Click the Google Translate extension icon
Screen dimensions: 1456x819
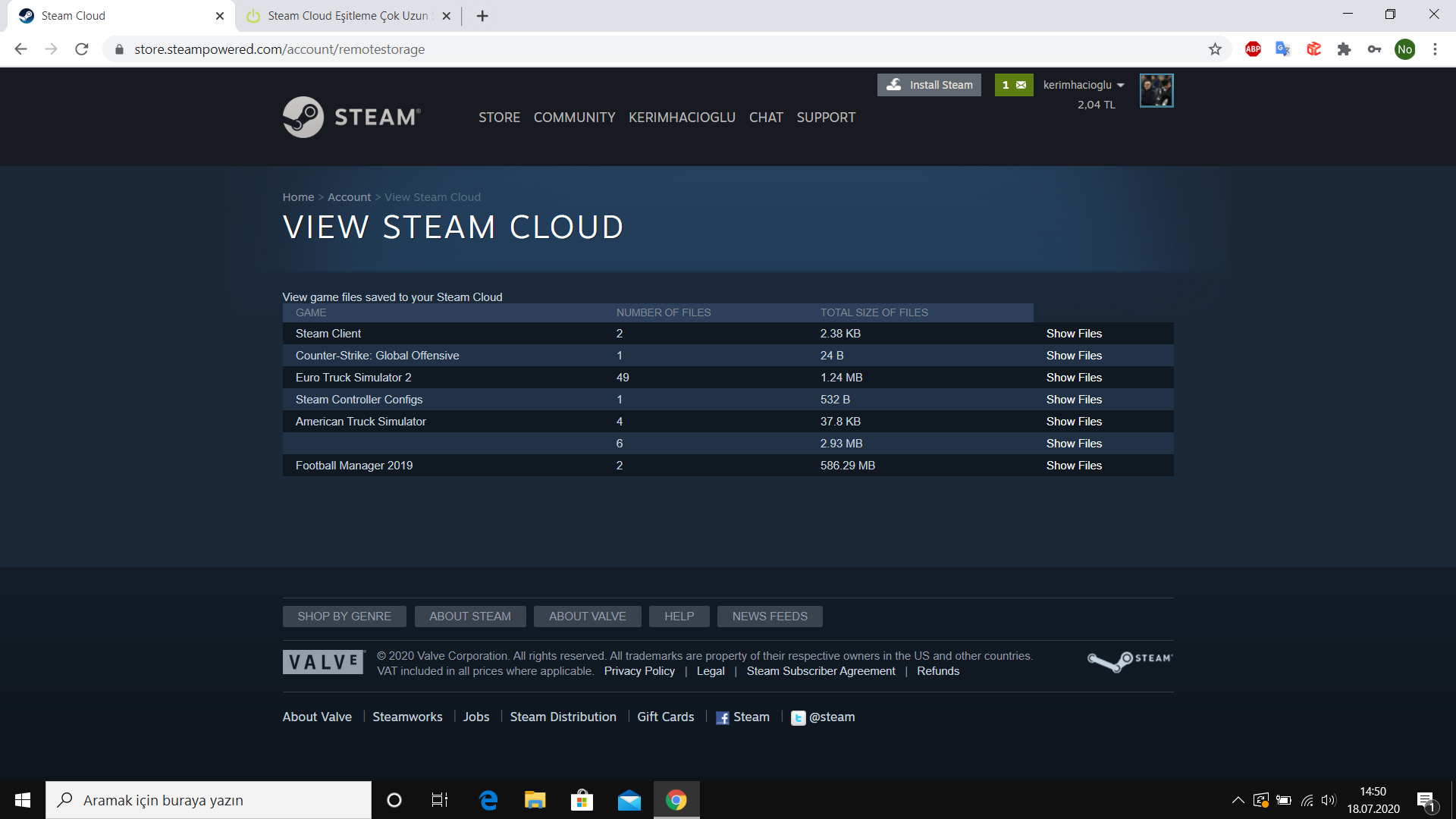tap(1283, 49)
